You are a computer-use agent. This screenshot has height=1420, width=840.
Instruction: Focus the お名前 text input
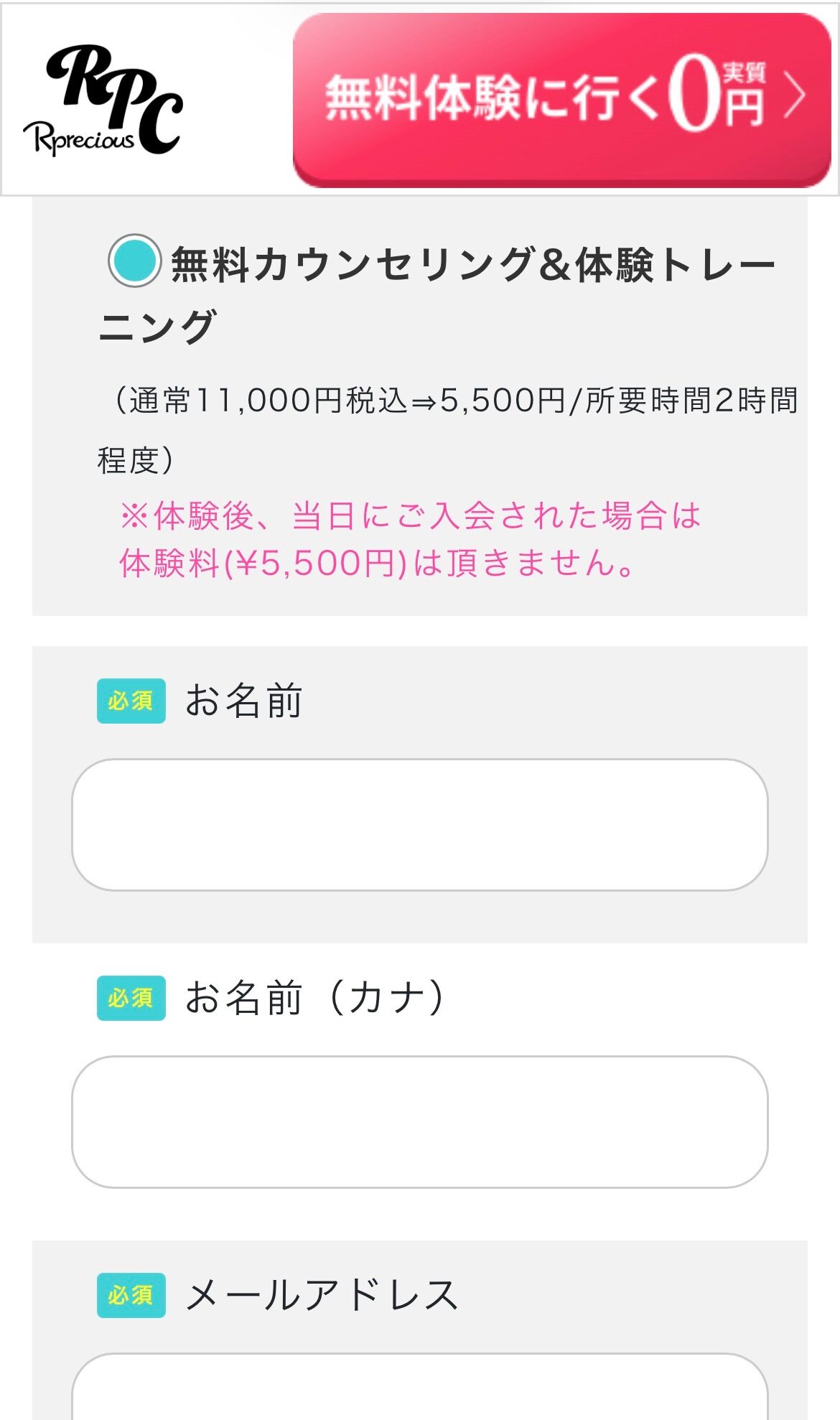coord(419,825)
